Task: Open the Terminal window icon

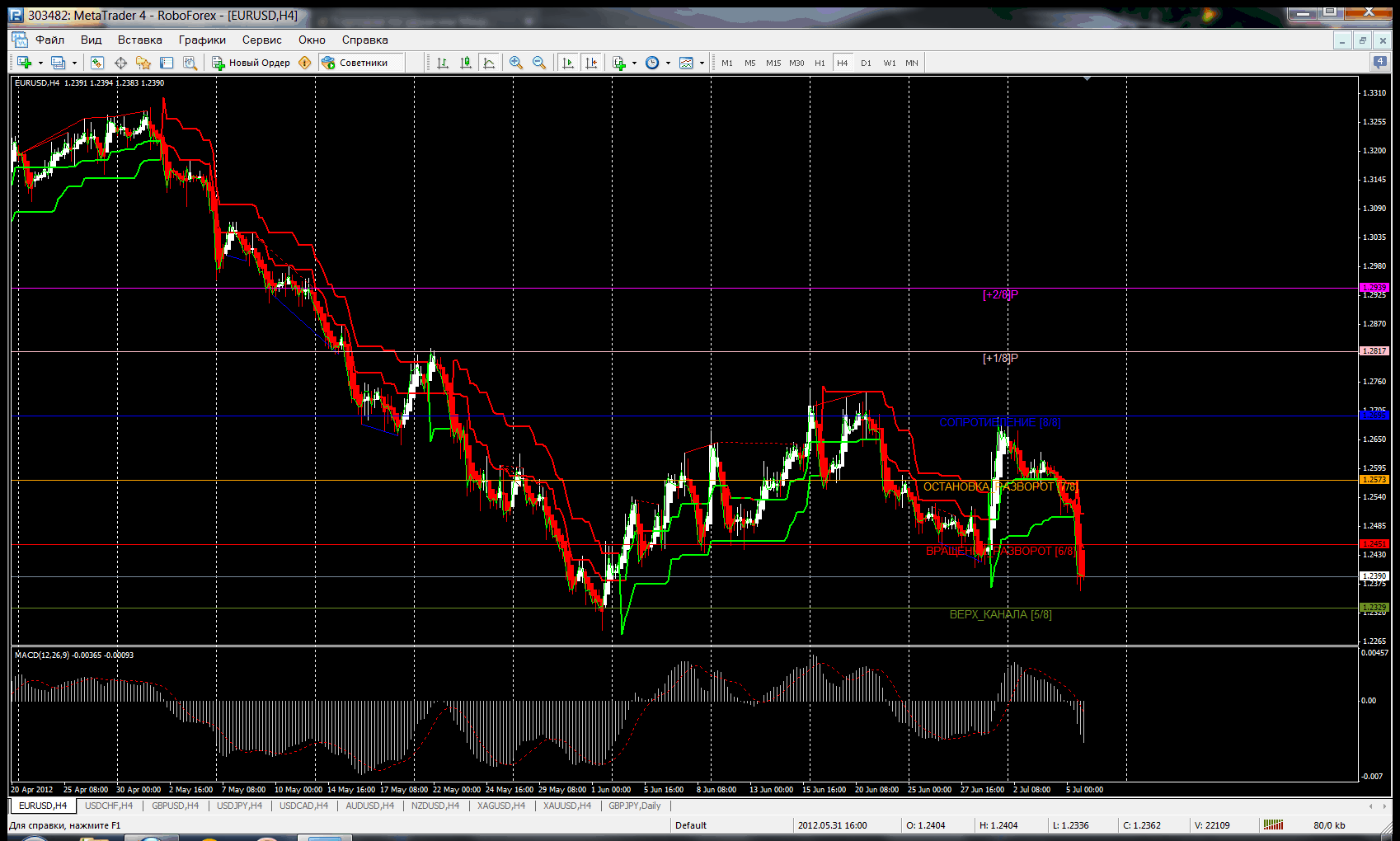Action: click(x=167, y=63)
